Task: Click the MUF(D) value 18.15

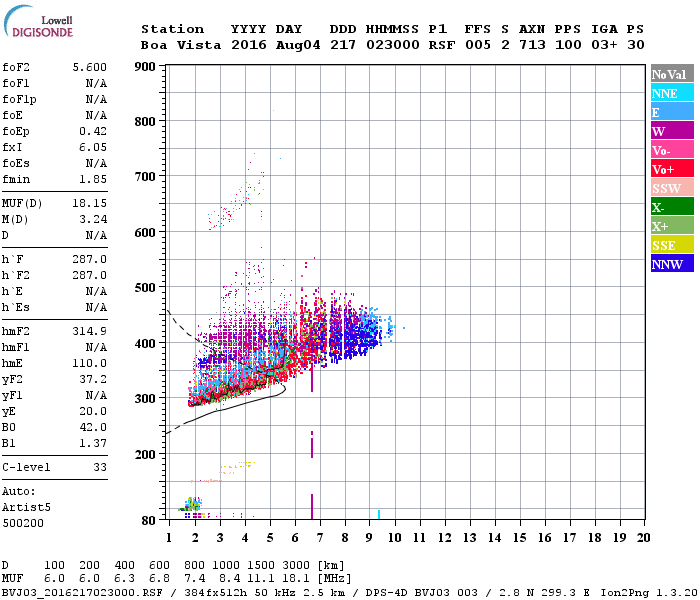Action: coord(90,204)
